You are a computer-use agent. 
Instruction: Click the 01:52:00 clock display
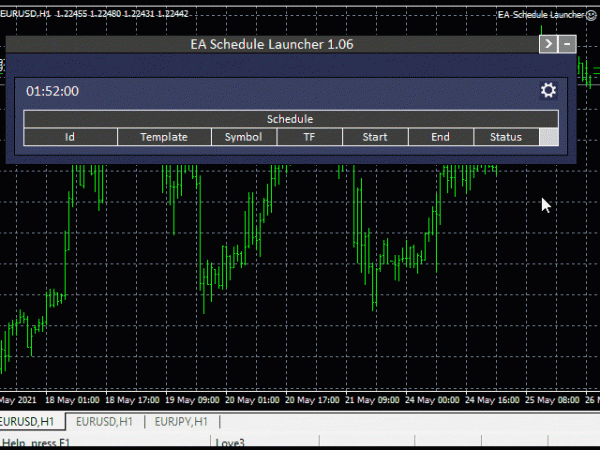(x=53, y=91)
